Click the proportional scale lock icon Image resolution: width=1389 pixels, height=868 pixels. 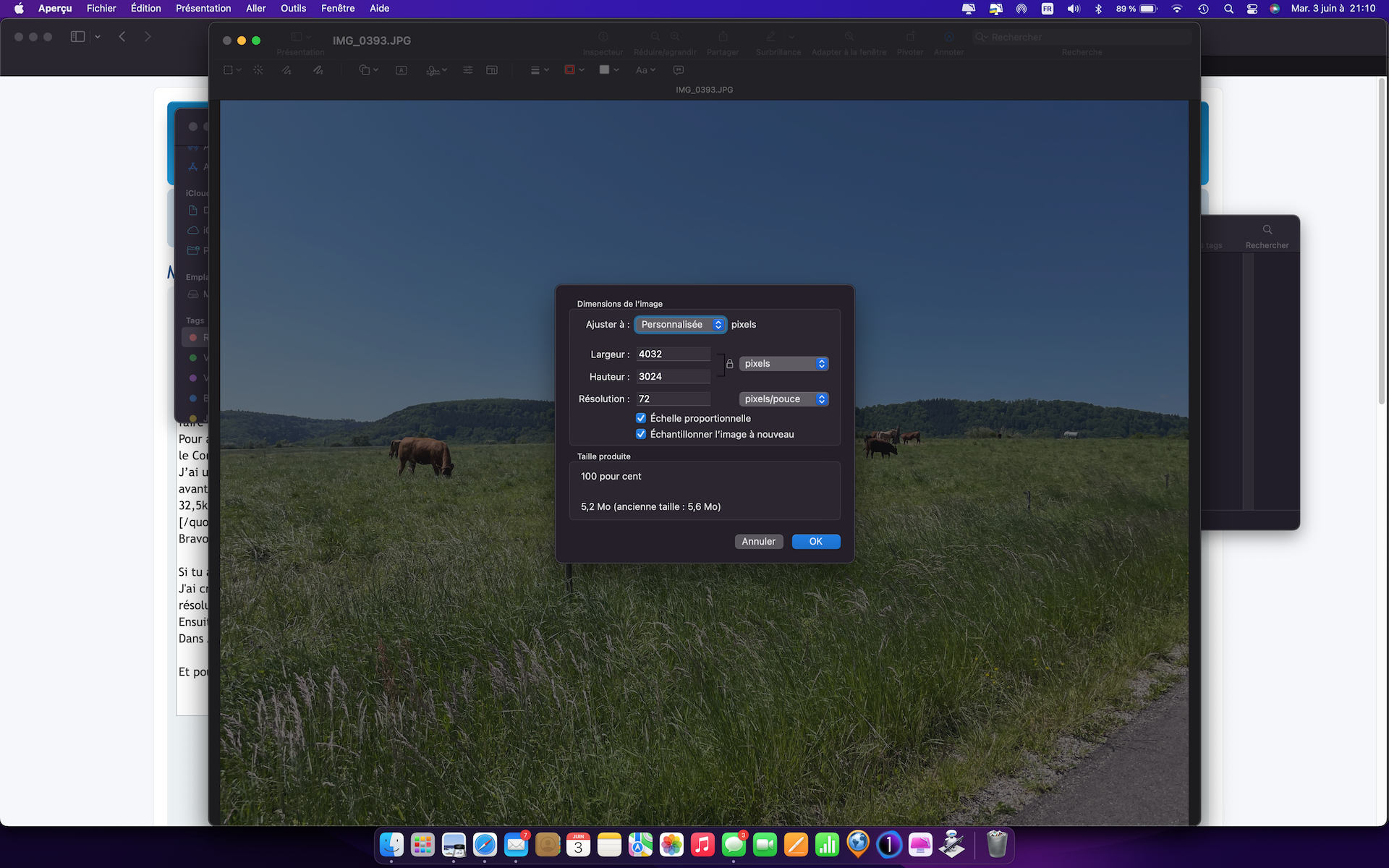coord(730,365)
